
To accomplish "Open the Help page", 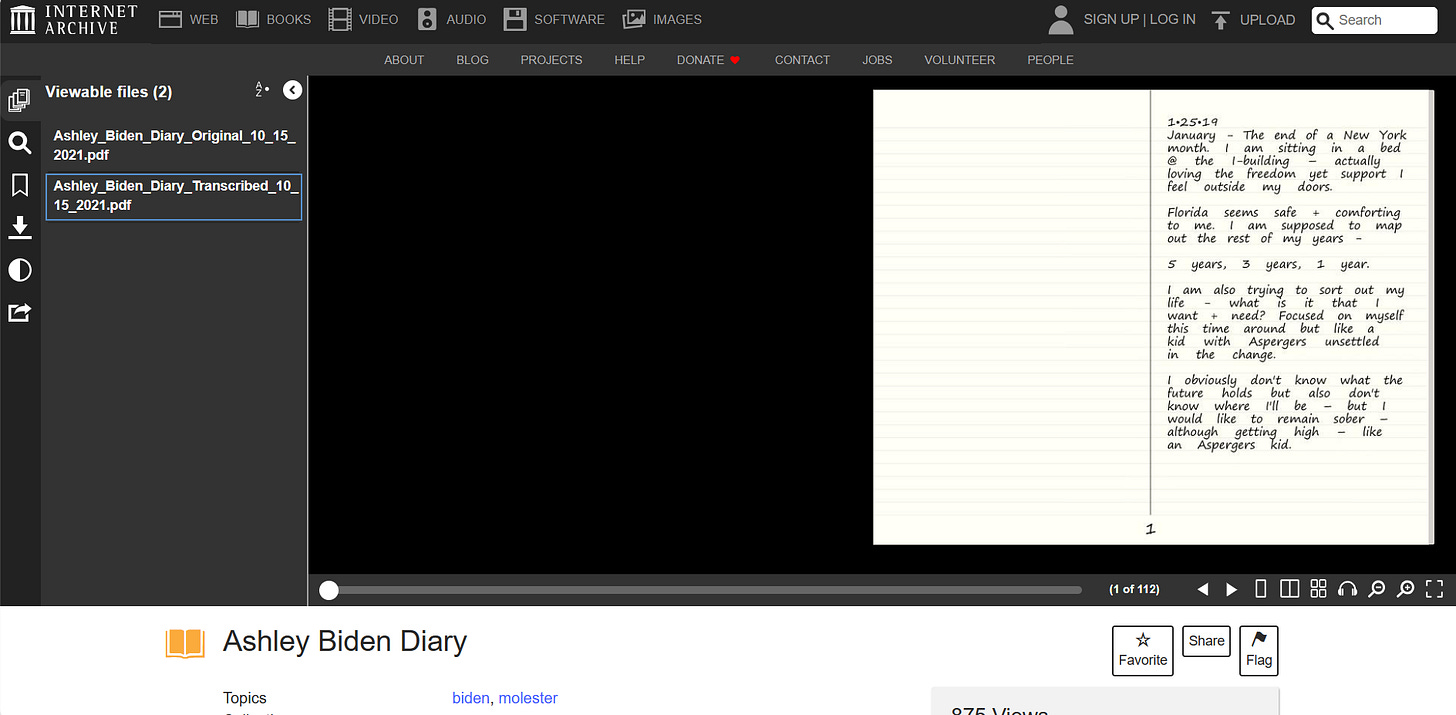I will point(629,60).
